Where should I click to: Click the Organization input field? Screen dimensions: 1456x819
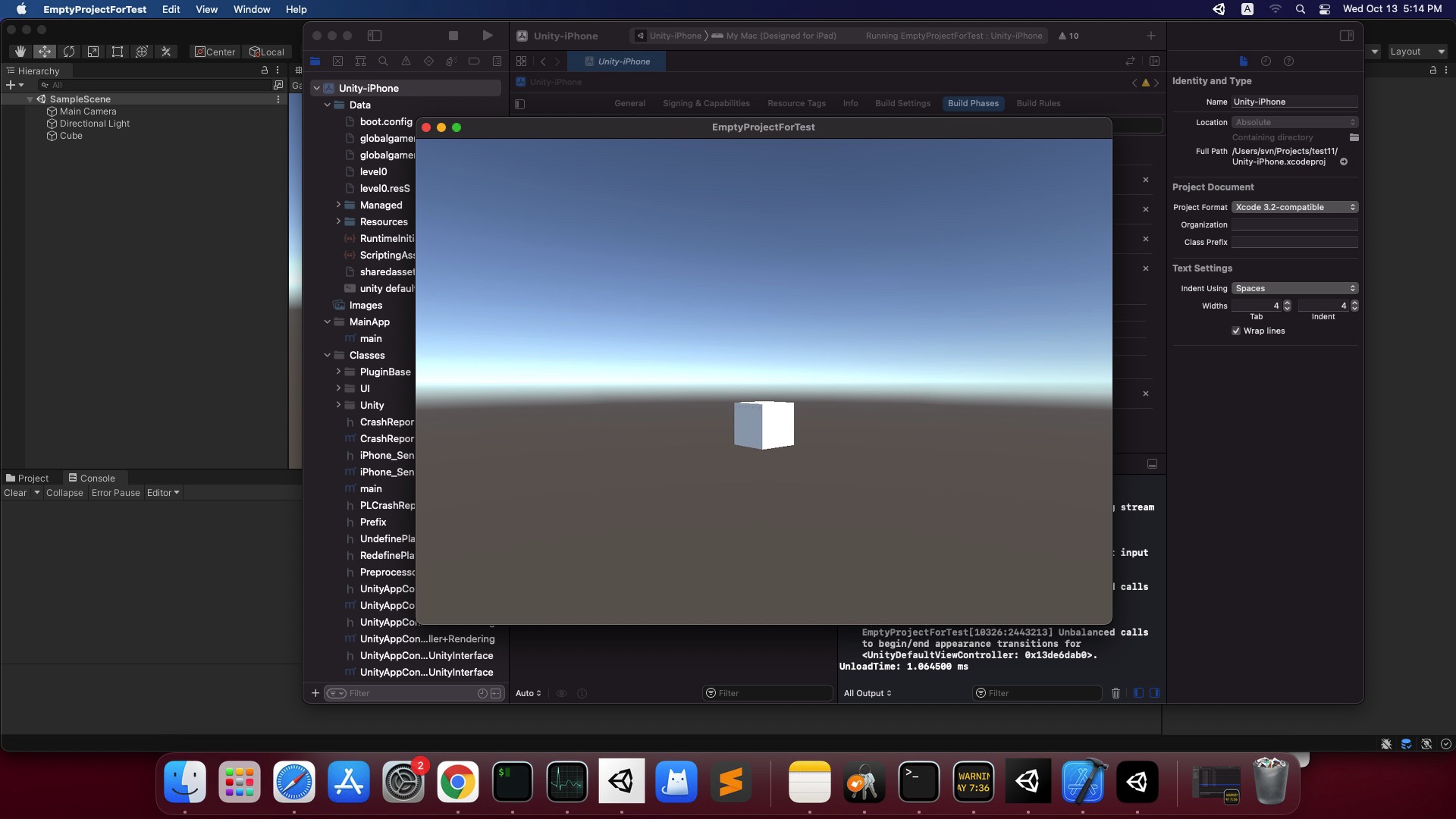(x=1294, y=224)
